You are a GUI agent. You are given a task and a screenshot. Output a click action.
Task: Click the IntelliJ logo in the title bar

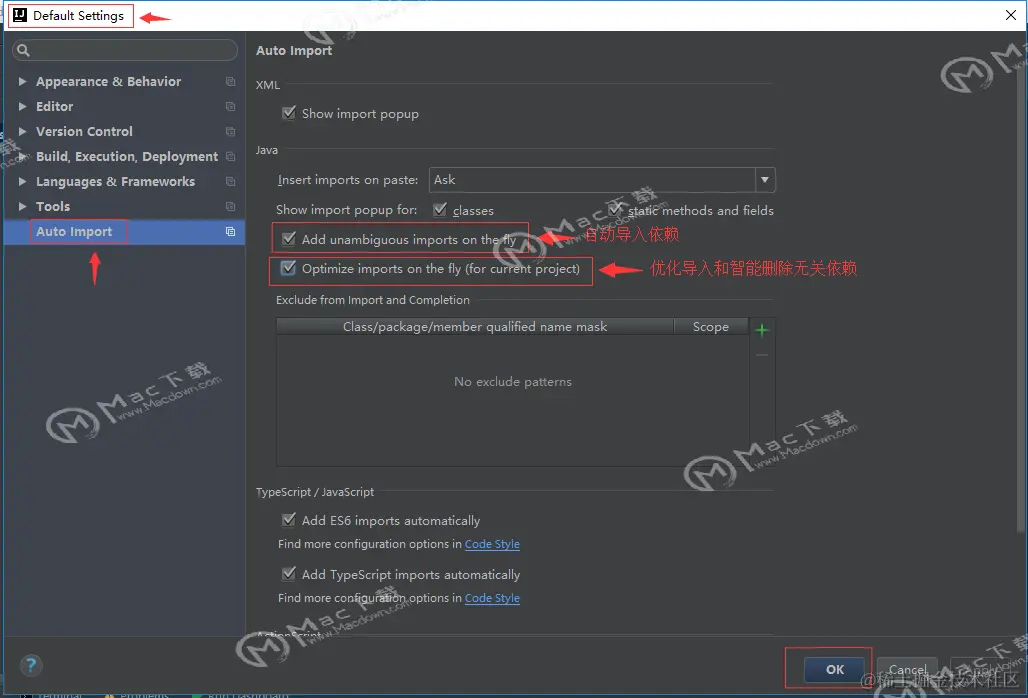point(20,15)
